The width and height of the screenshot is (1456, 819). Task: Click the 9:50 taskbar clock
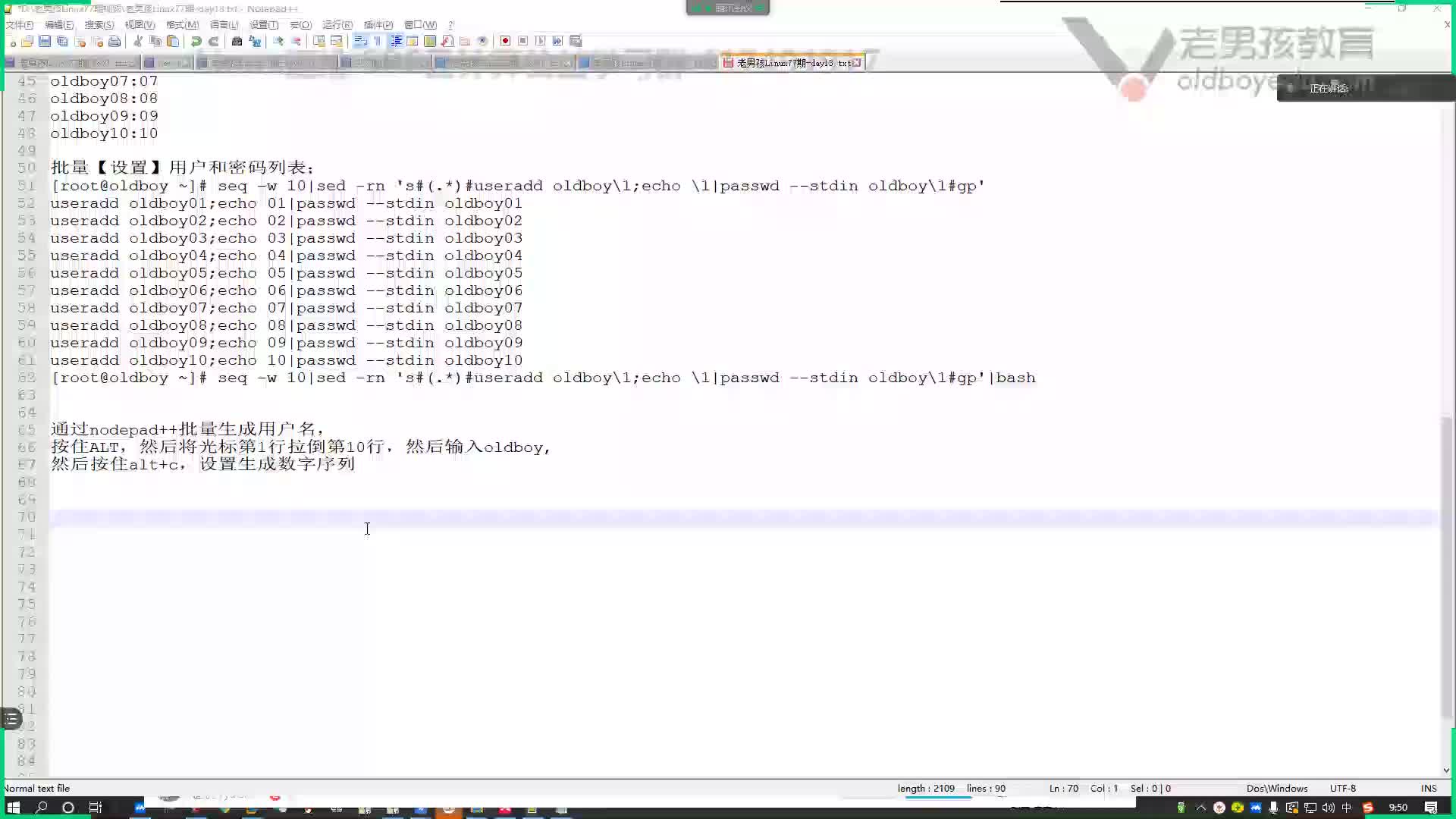[x=1398, y=808]
